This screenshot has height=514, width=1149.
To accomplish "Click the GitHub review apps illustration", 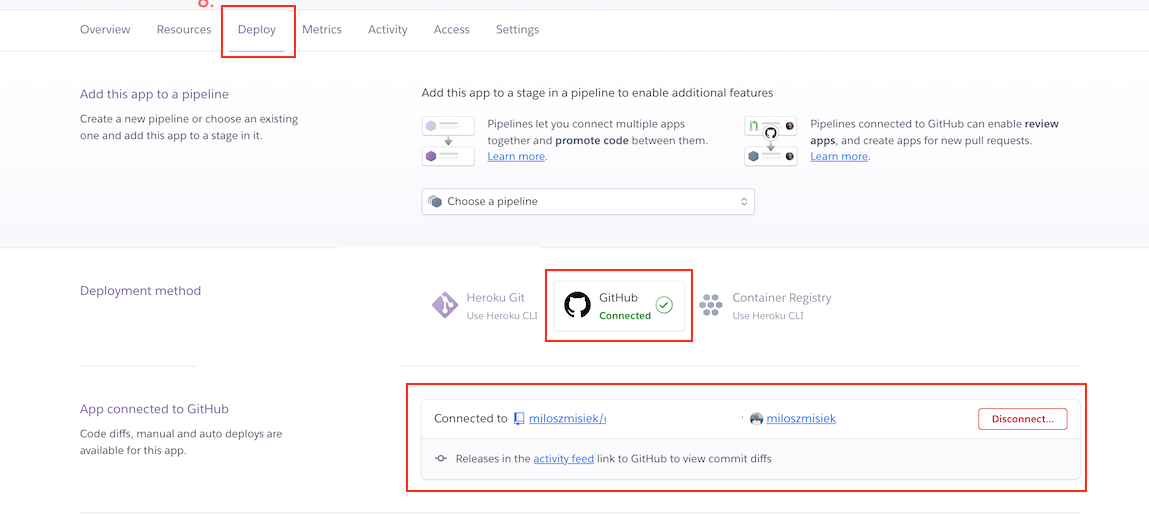I will 771,141.
